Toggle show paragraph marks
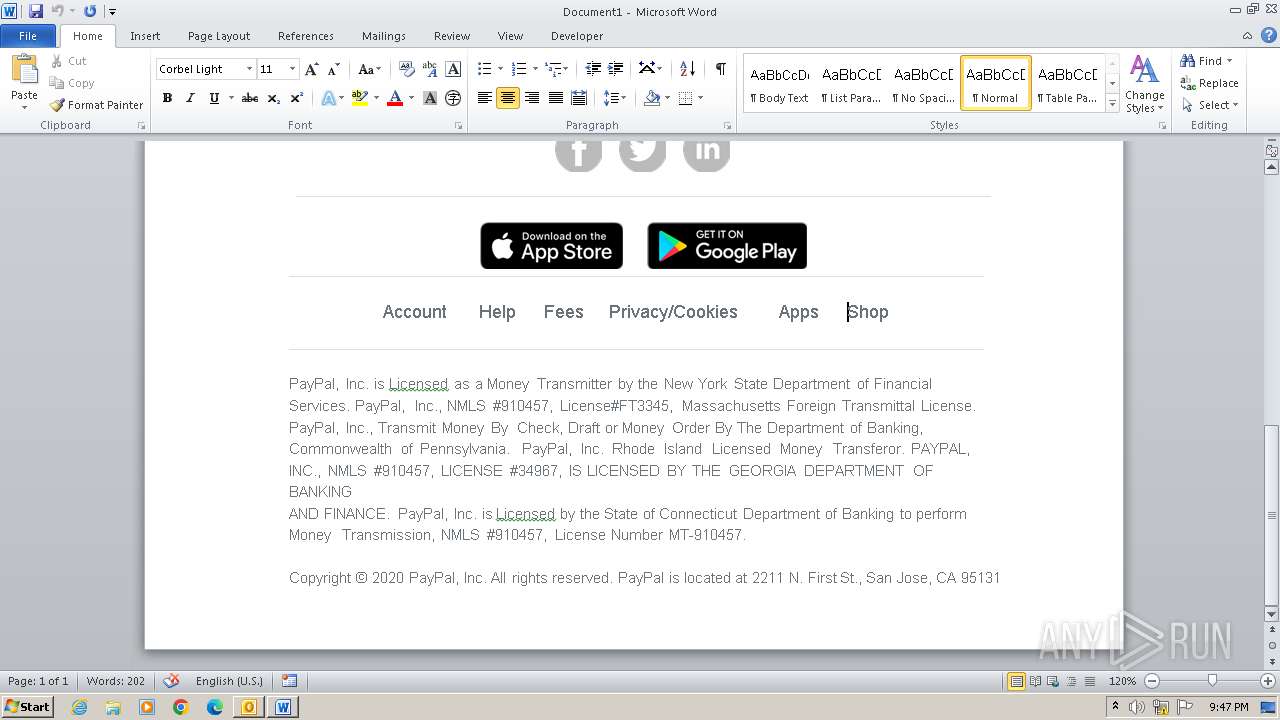Image resolution: width=1280 pixels, height=720 pixels. 720,69
